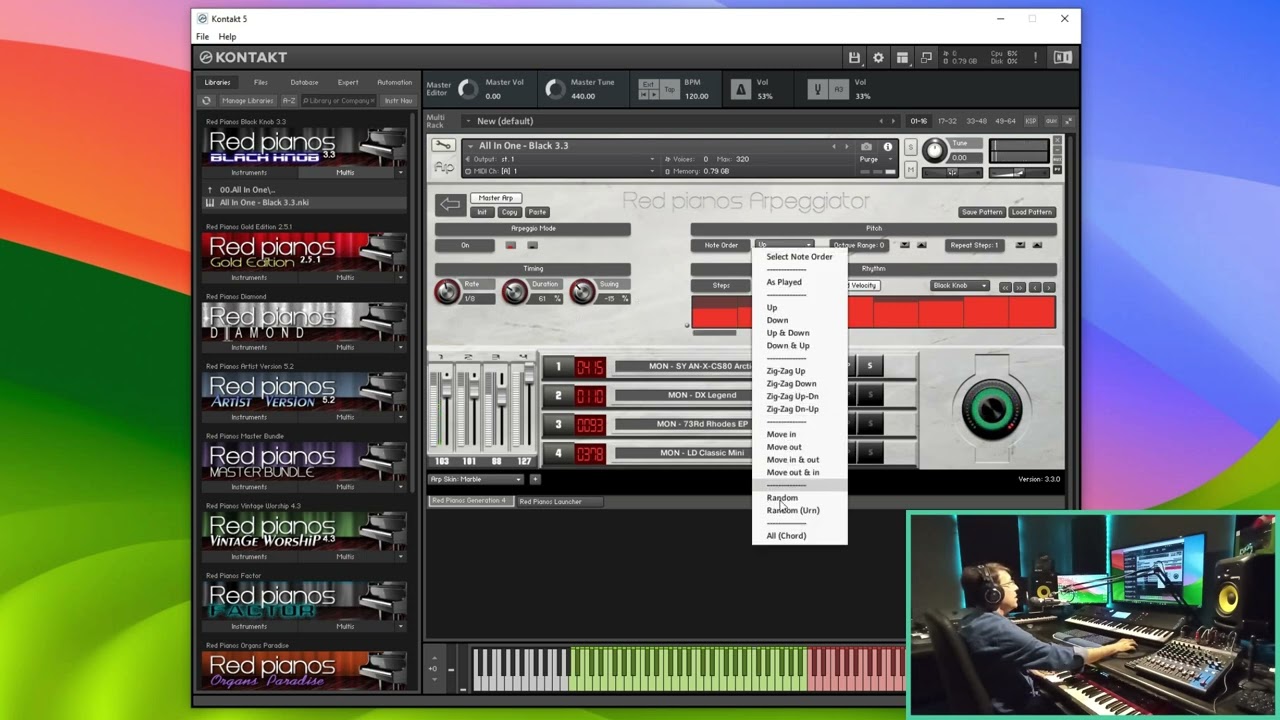Viewport: 1280px width, 720px height.
Task: Click the Instr Nav button
Action: (398, 101)
